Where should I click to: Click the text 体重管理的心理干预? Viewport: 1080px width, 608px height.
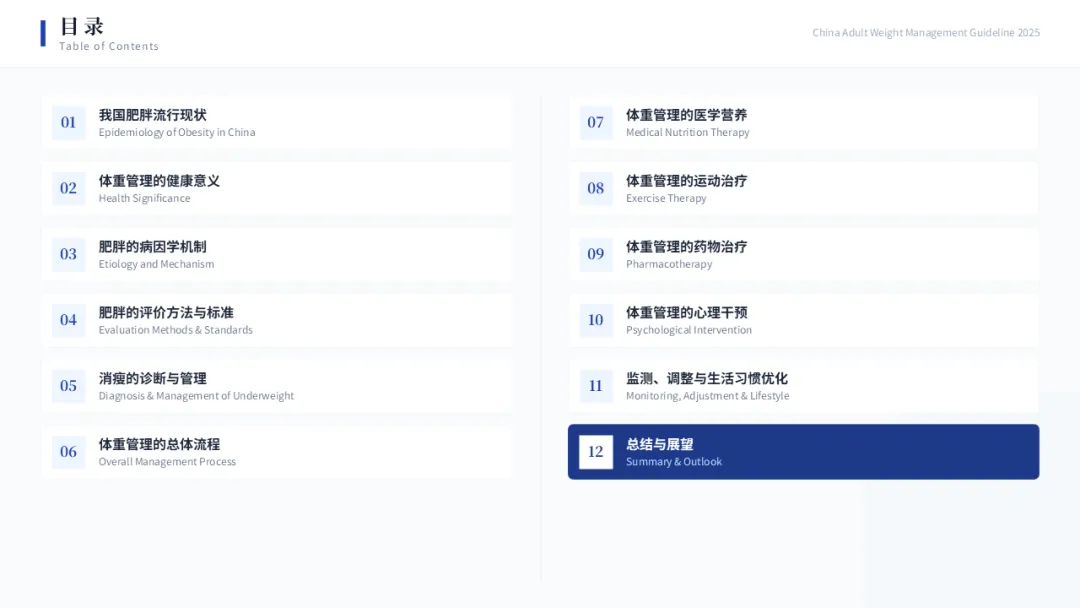click(687, 313)
